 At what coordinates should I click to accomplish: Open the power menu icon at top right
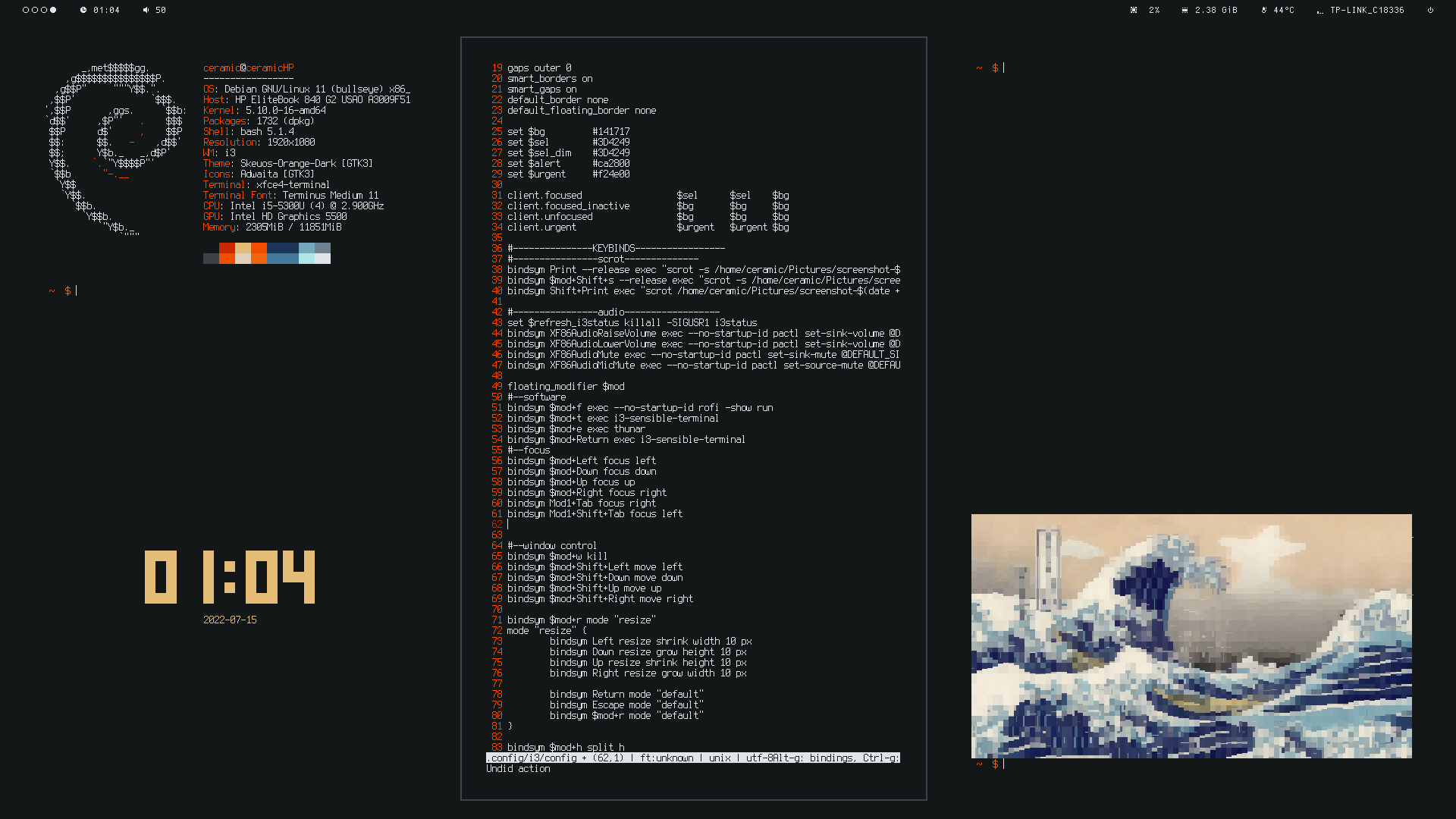1430,10
